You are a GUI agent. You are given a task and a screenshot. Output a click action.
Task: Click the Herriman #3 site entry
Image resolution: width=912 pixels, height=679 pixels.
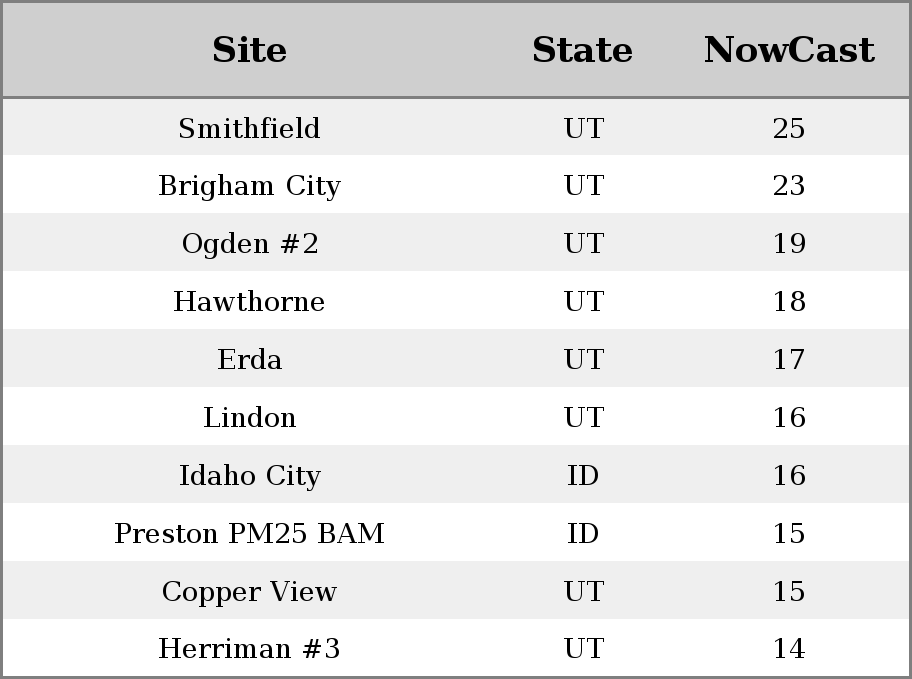(249, 649)
